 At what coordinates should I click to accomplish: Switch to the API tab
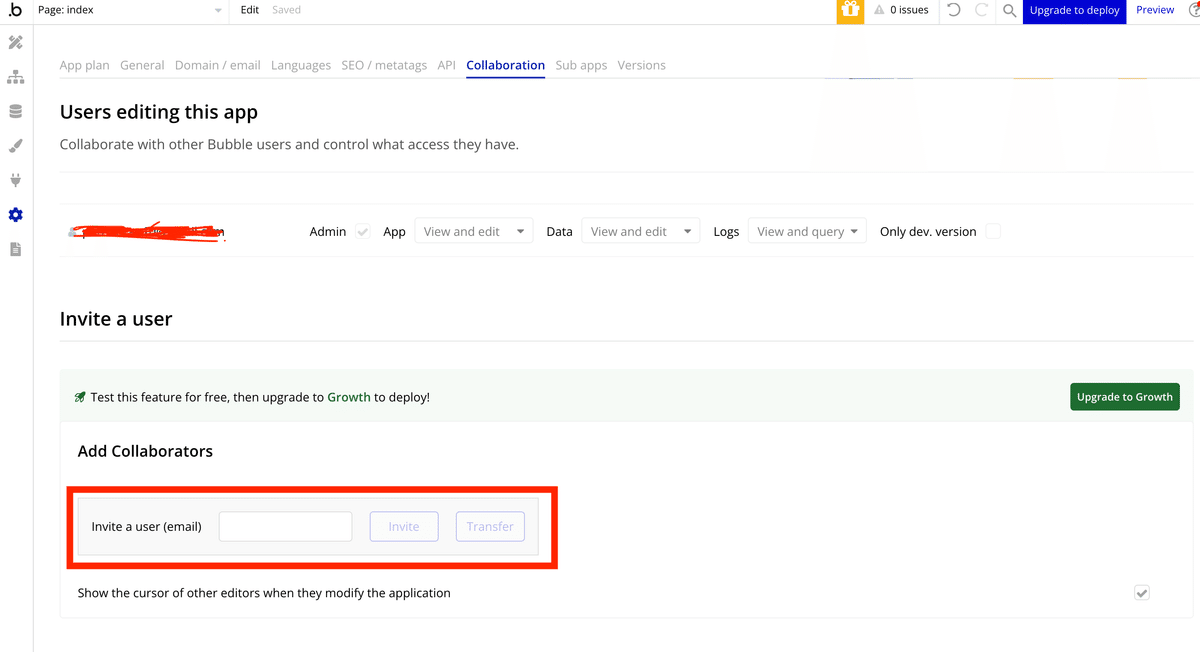pos(446,65)
